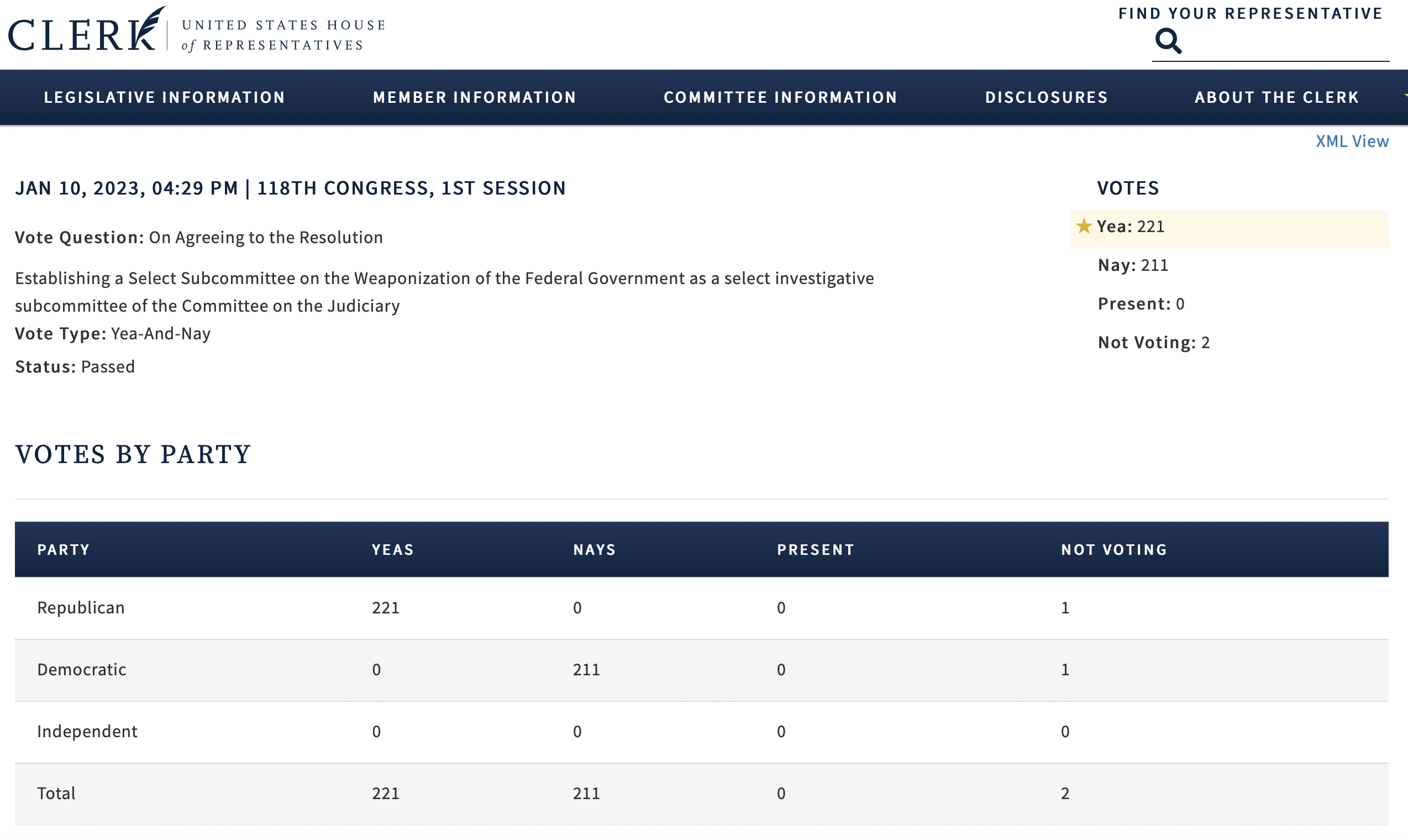Click the Vote Type: Yea-And-Nay text
Viewport: 1408px width, 840px height.
click(113, 333)
